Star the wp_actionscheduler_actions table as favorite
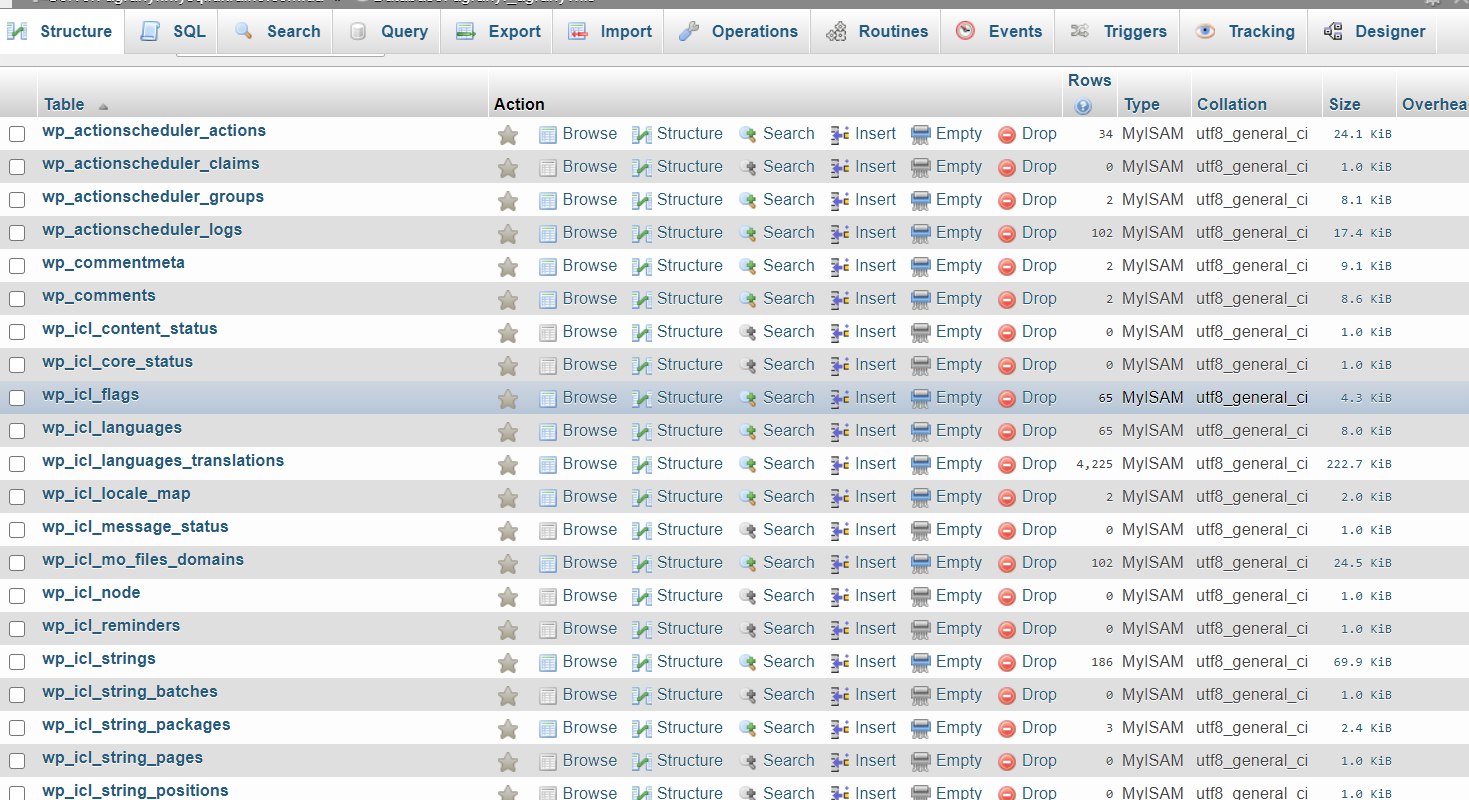The image size is (1469, 800). tap(508, 135)
